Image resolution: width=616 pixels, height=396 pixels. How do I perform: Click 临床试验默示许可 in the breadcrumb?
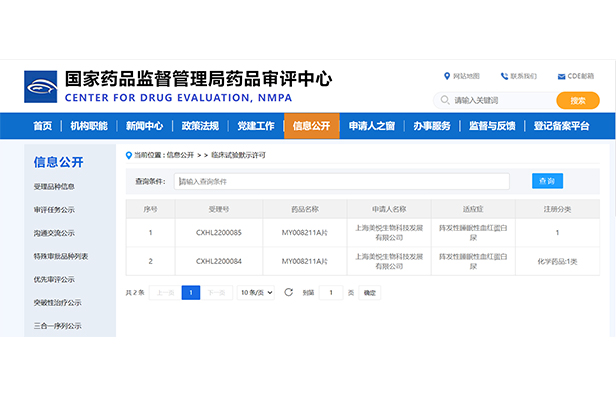pyautogui.click(x=238, y=155)
